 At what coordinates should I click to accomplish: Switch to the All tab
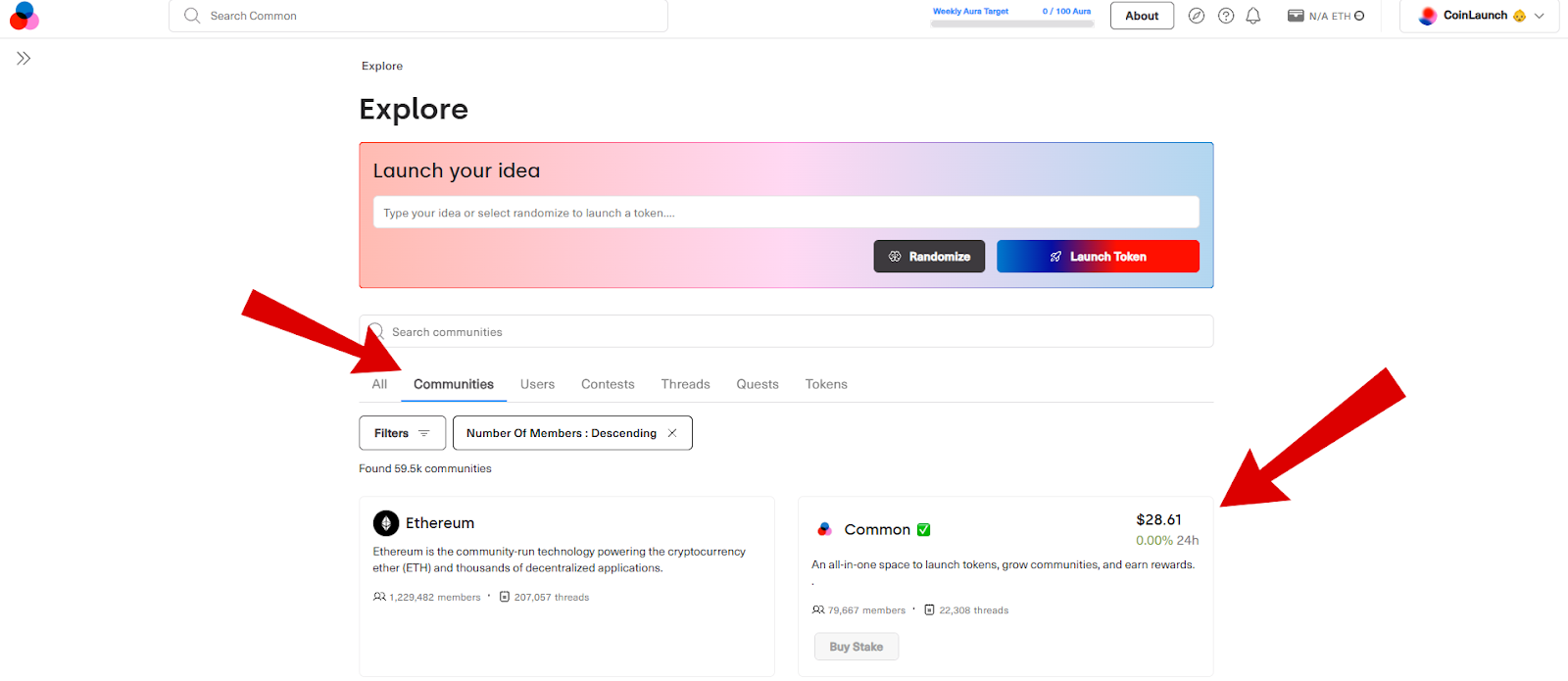379,384
